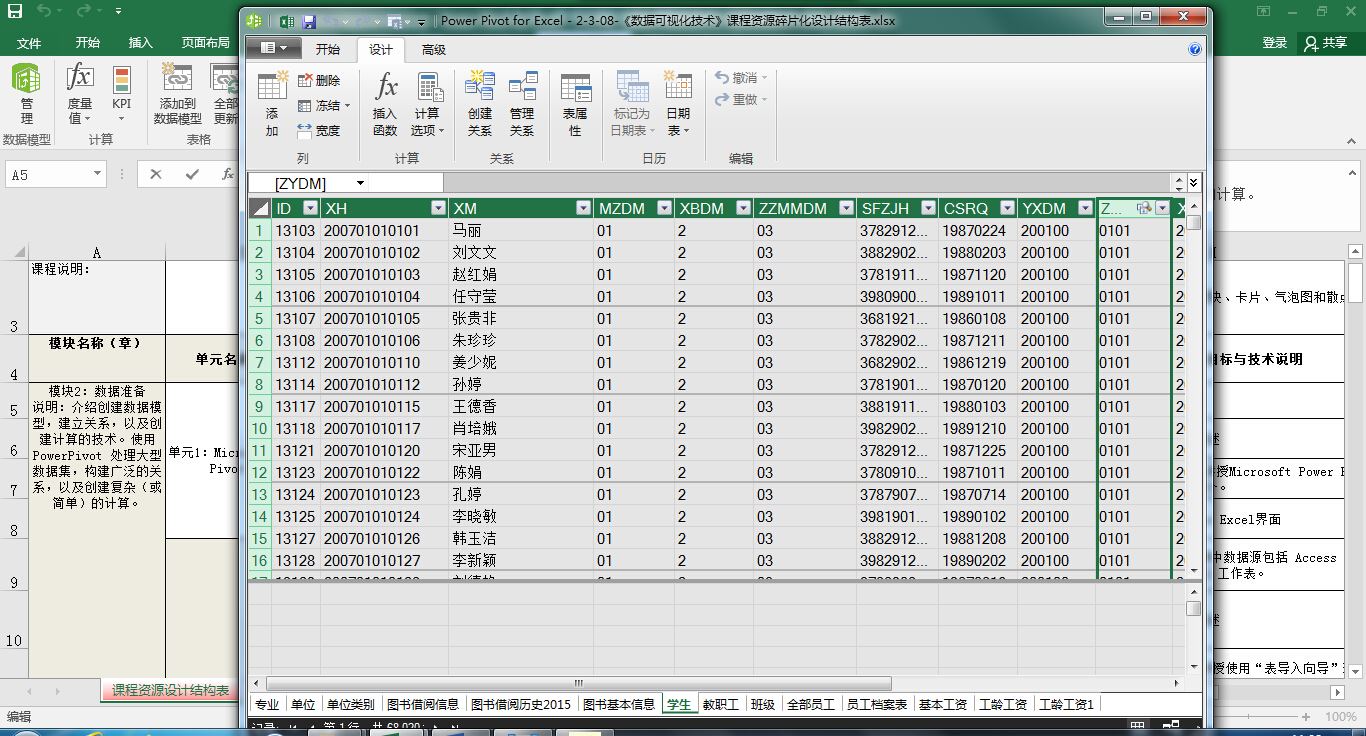Open Excel name box A5 dropdown
Image resolution: width=1366 pixels, height=736 pixels.
pos(97,174)
